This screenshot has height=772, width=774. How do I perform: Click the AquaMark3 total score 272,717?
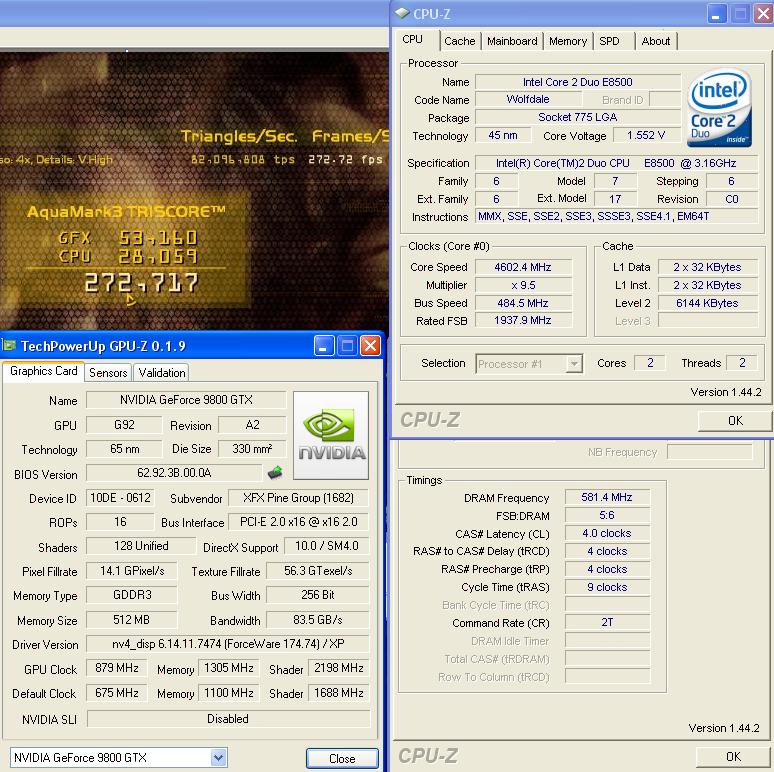tap(141, 283)
